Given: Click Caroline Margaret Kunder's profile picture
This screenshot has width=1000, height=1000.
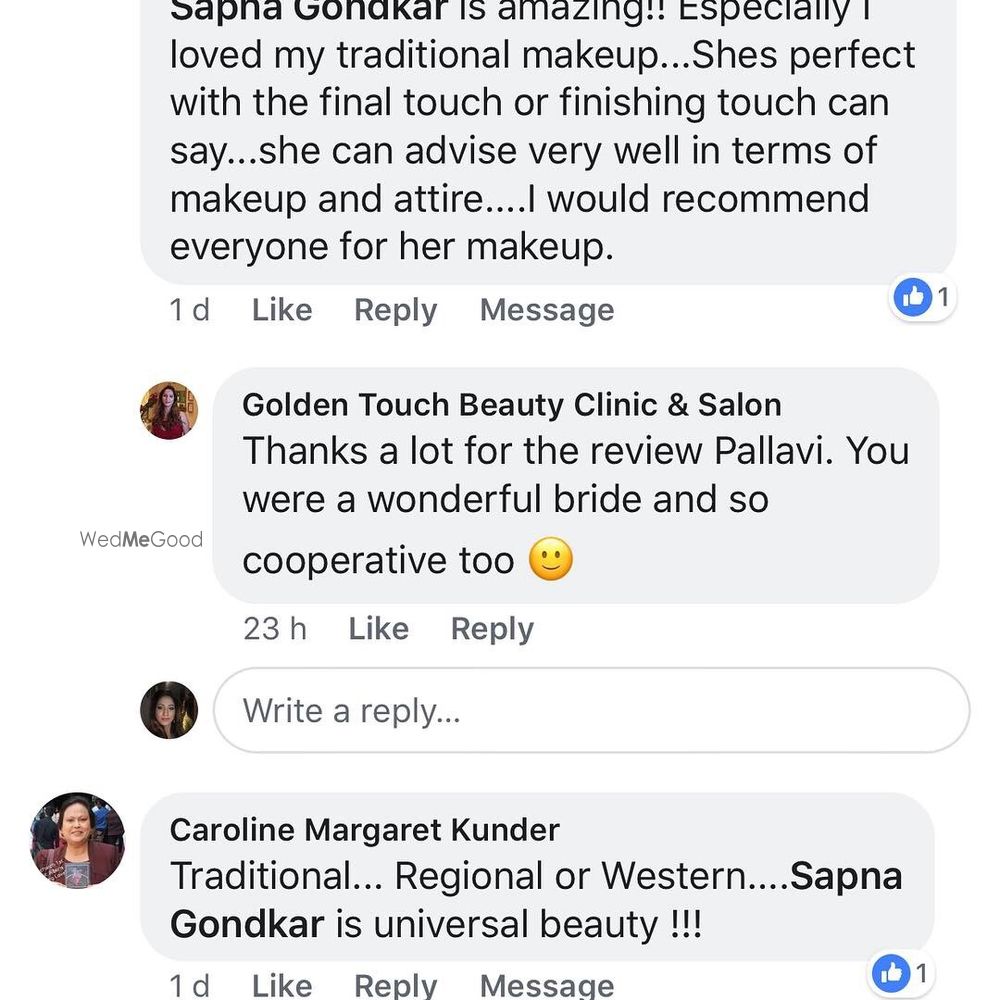Looking at the screenshot, I should tap(76, 842).
